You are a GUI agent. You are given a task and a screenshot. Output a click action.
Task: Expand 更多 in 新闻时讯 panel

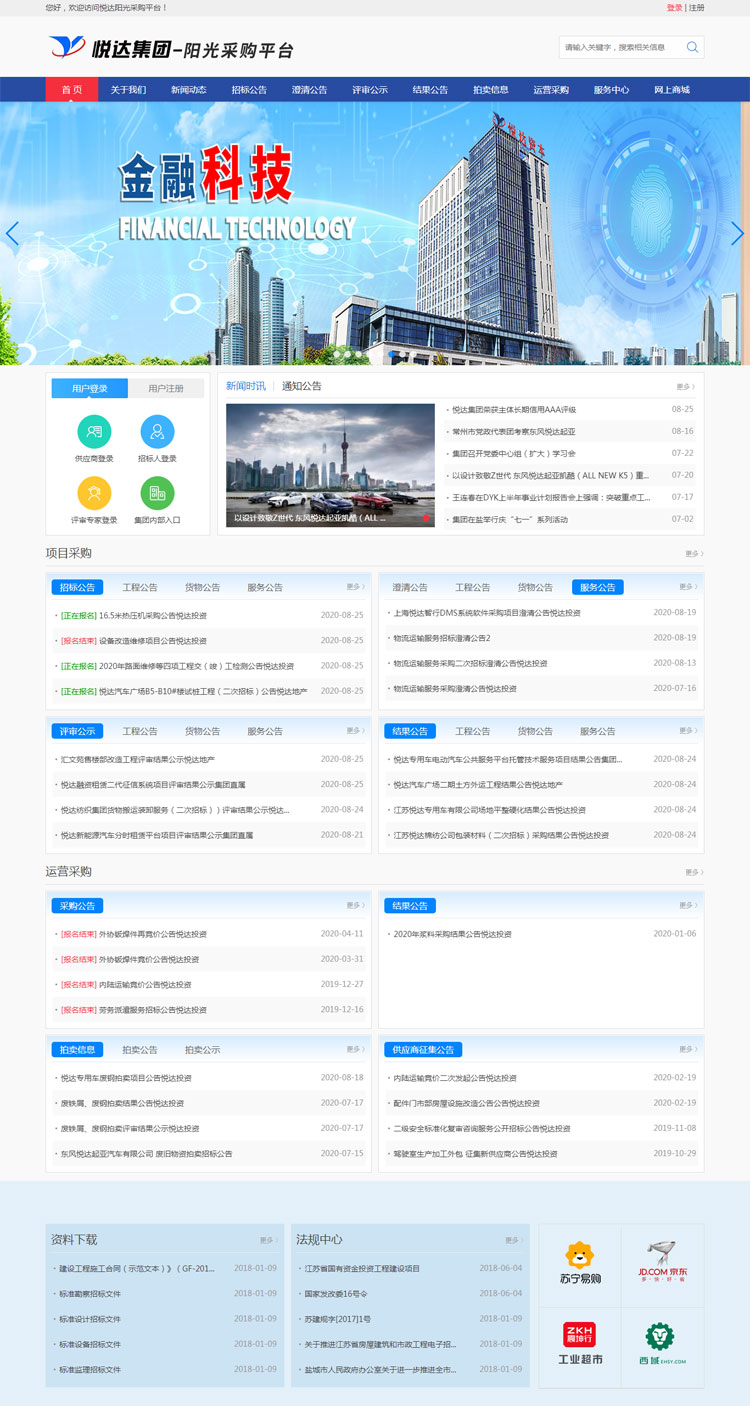(x=684, y=386)
